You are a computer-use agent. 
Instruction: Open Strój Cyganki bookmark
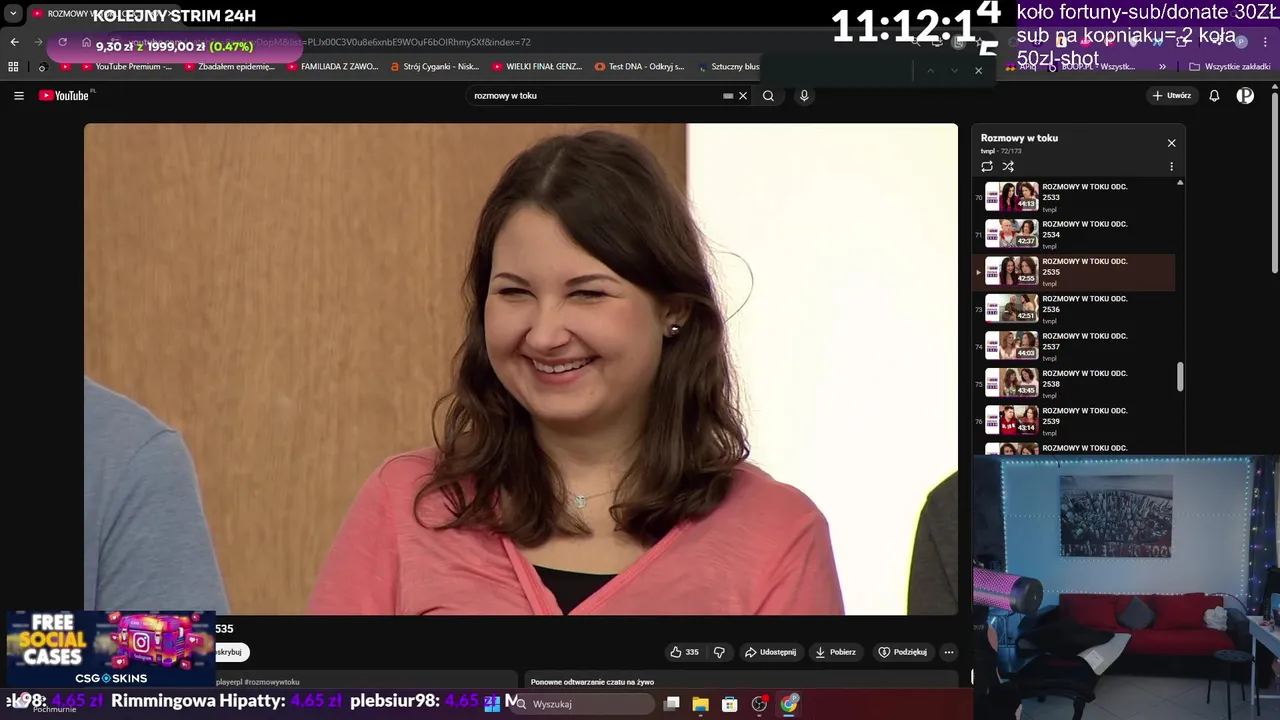(435, 67)
